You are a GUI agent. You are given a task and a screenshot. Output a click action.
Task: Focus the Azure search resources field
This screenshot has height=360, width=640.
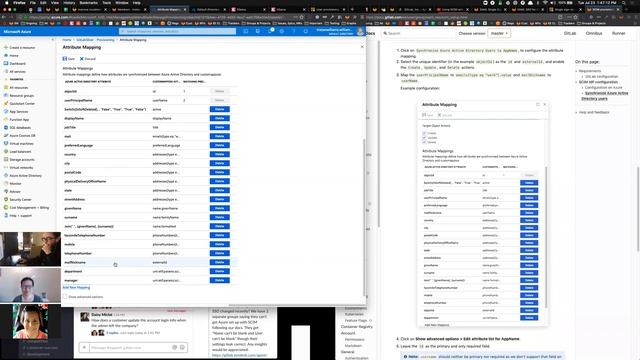177,31
